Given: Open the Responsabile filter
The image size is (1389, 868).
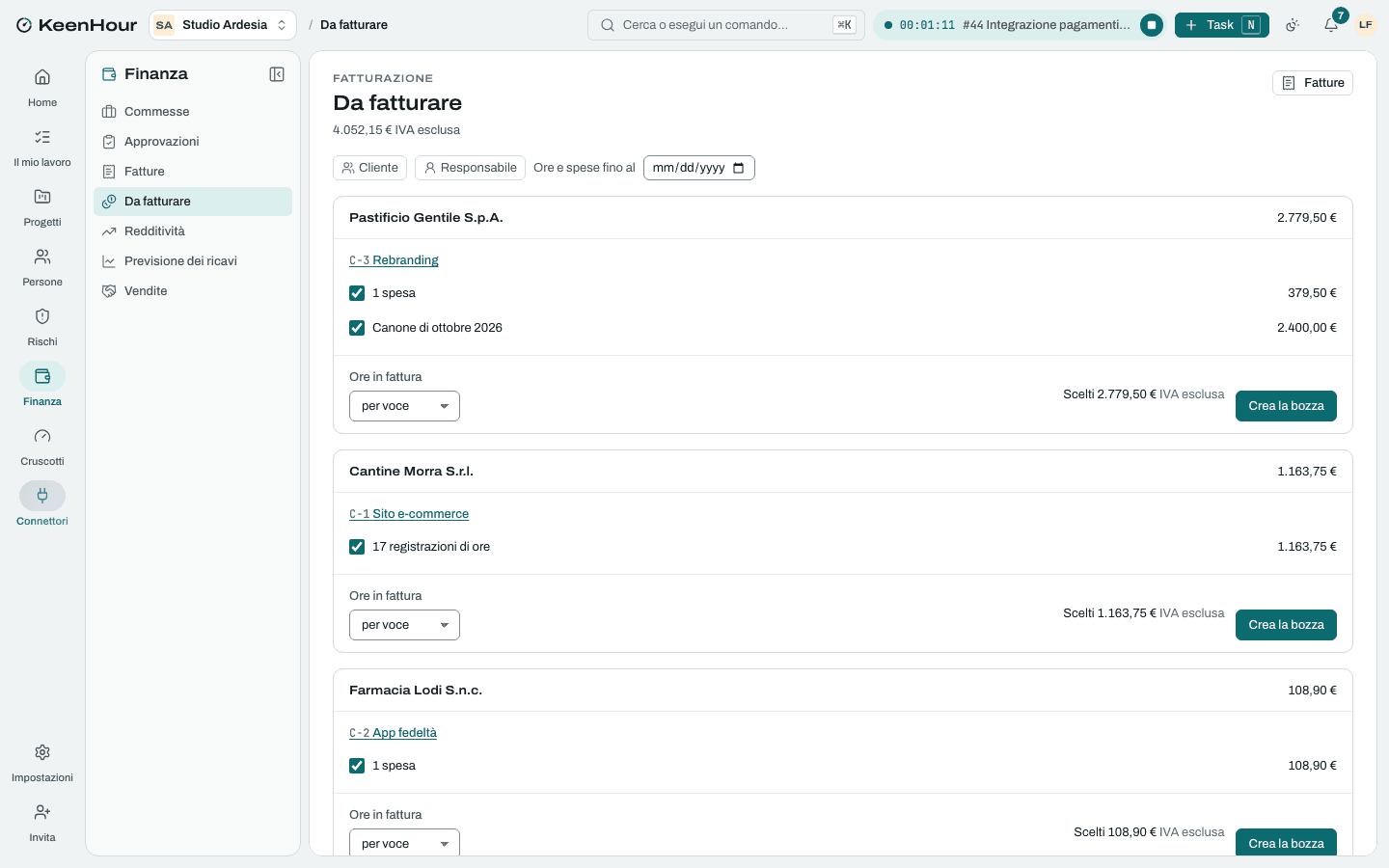Looking at the screenshot, I should click(470, 168).
